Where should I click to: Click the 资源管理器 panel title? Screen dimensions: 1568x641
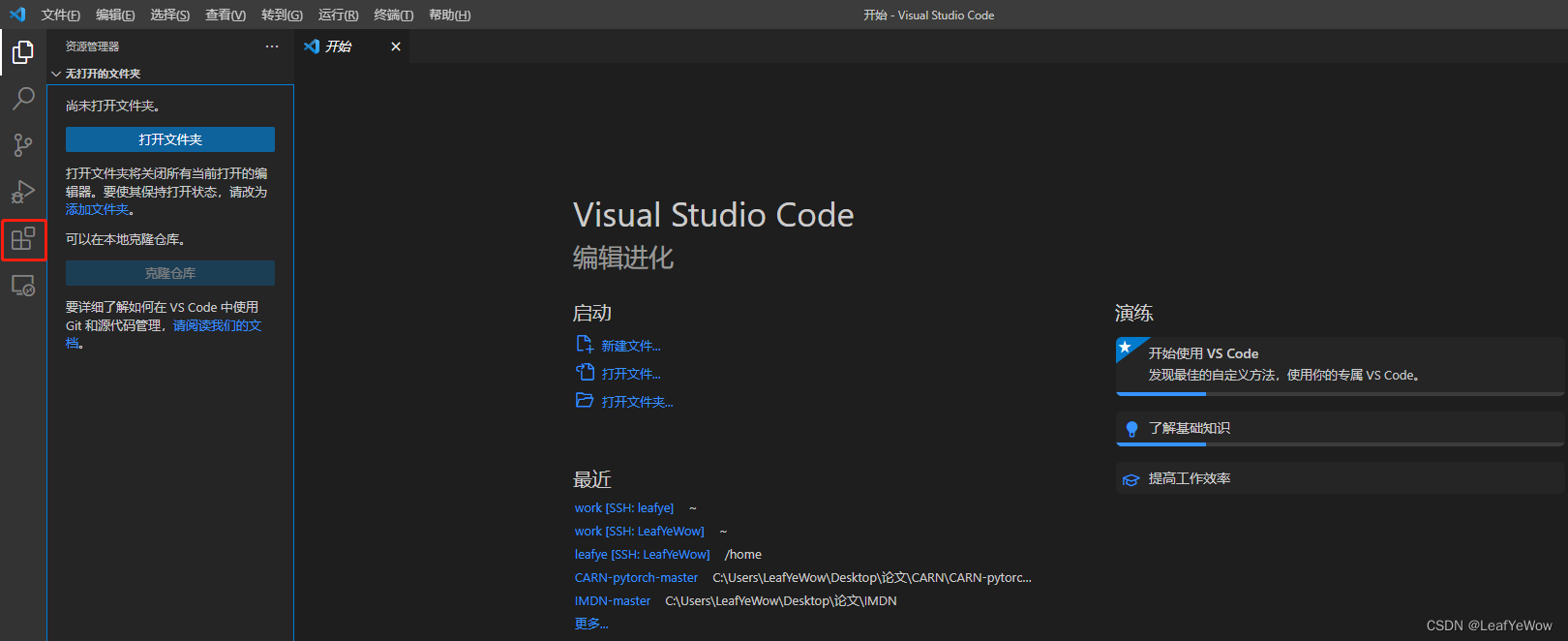point(93,46)
